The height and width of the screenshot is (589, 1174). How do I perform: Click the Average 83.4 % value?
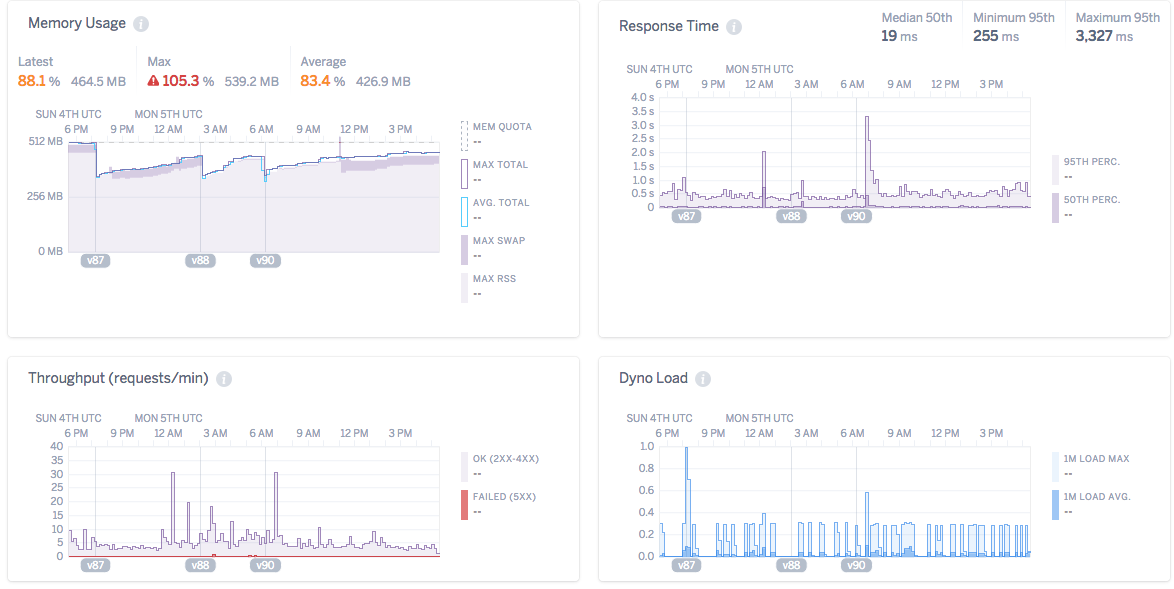coord(322,81)
